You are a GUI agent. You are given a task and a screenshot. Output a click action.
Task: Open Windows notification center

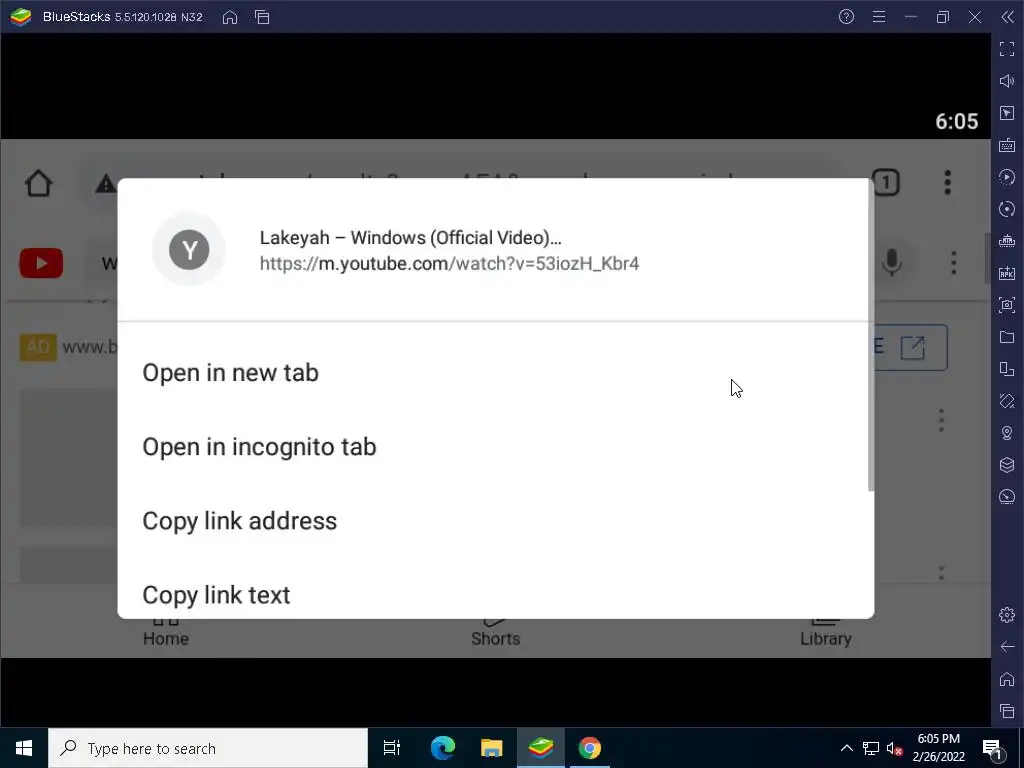tap(992, 748)
